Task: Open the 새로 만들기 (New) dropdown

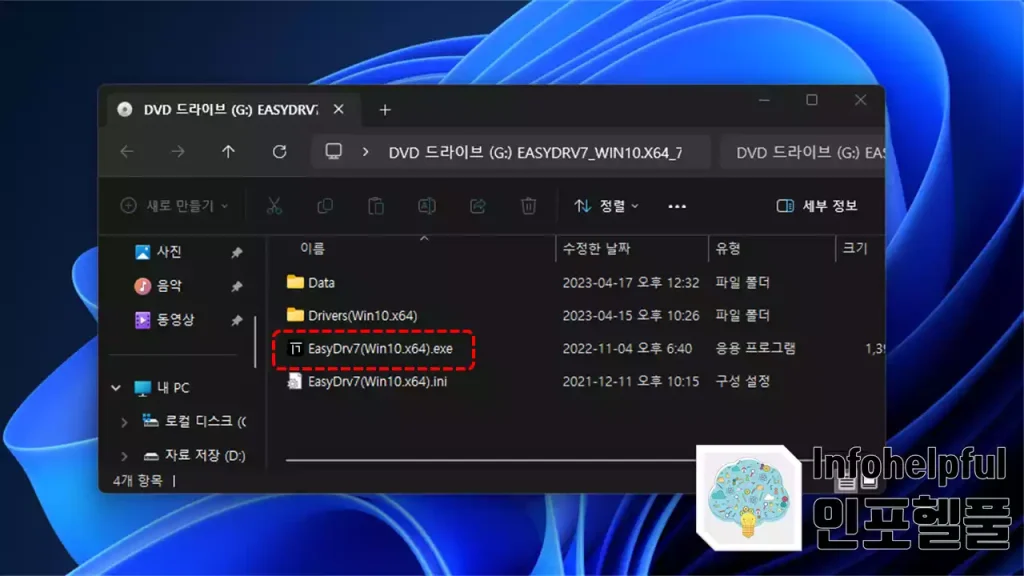Action: [x=174, y=206]
